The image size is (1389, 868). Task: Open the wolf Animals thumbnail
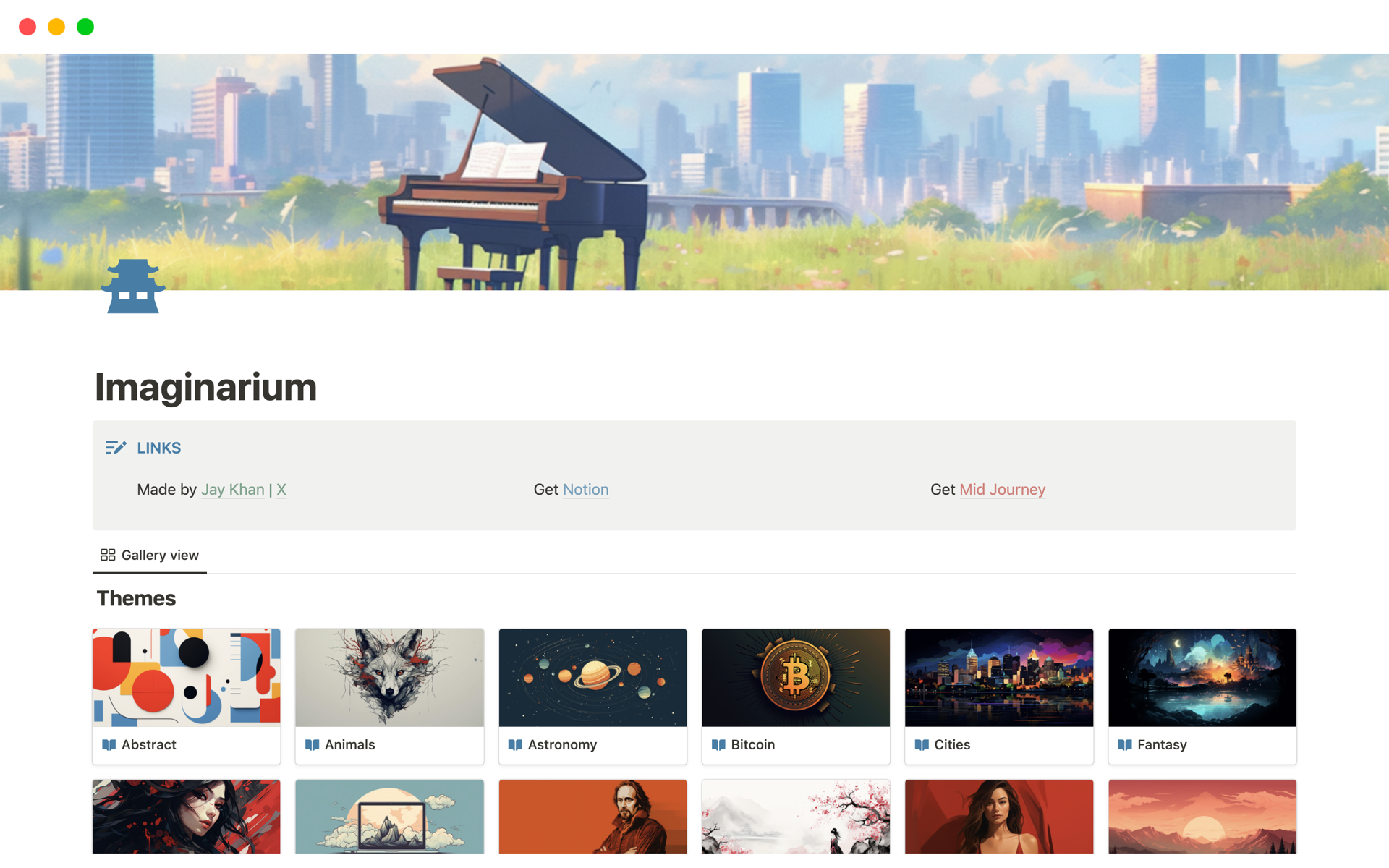(389, 677)
